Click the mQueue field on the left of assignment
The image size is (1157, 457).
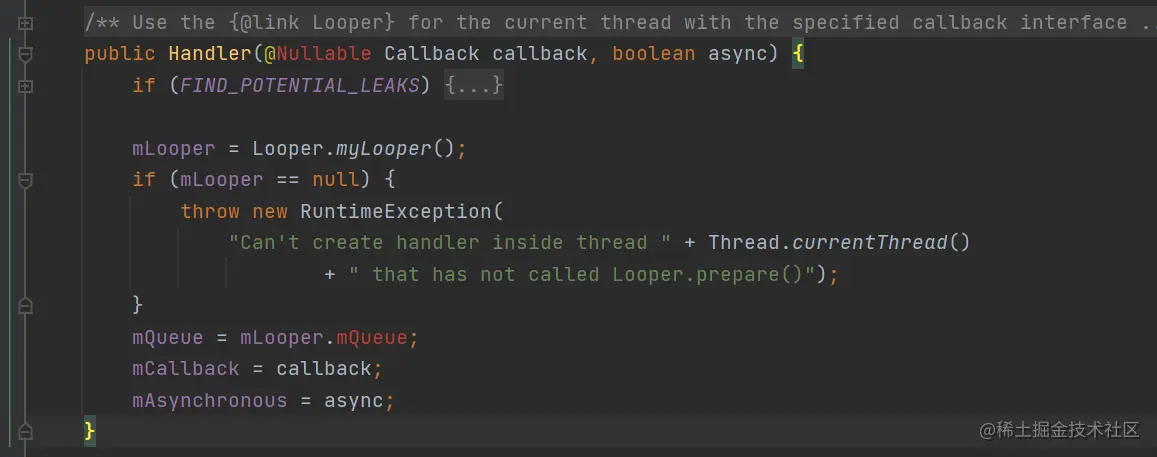[x=167, y=337]
